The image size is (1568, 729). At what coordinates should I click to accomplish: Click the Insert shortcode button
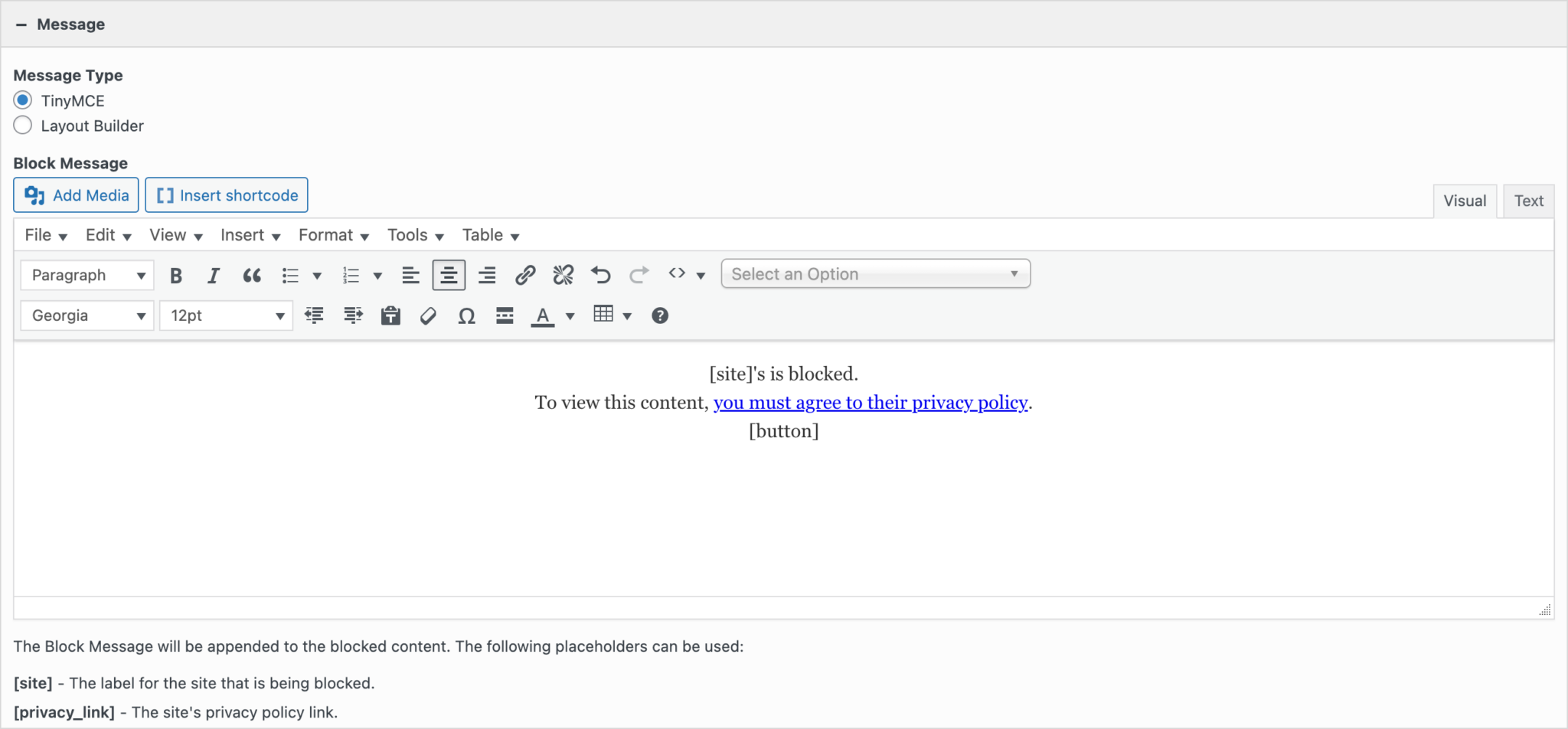point(226,195)
